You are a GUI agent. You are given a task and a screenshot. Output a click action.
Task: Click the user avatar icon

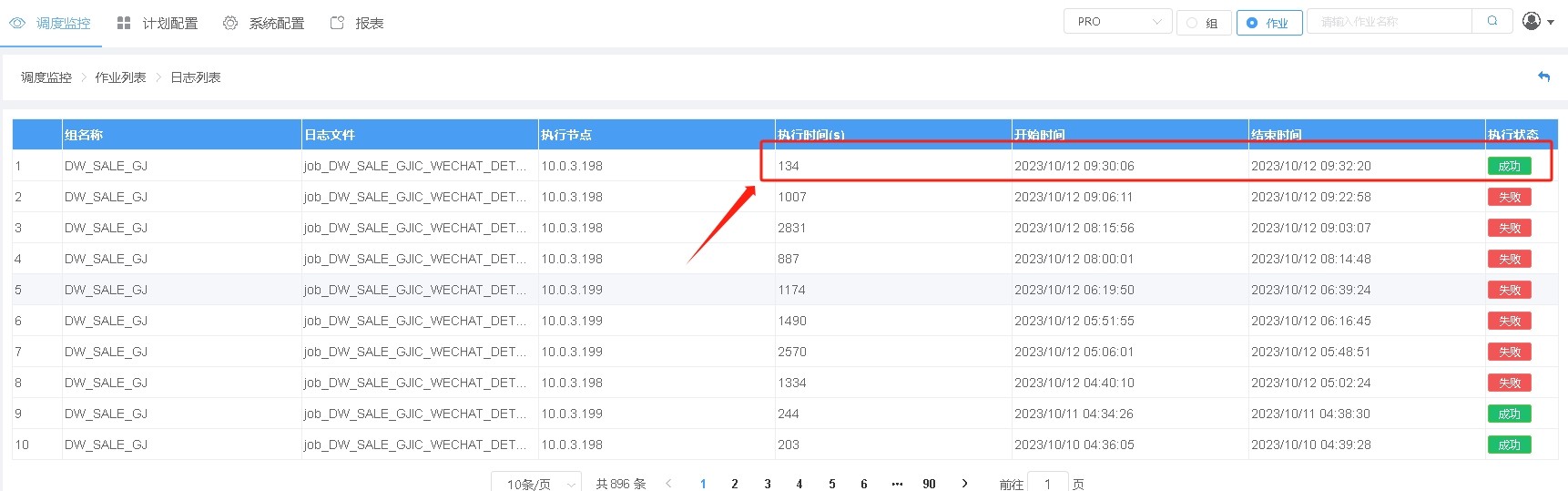[x=1532, y=21]
